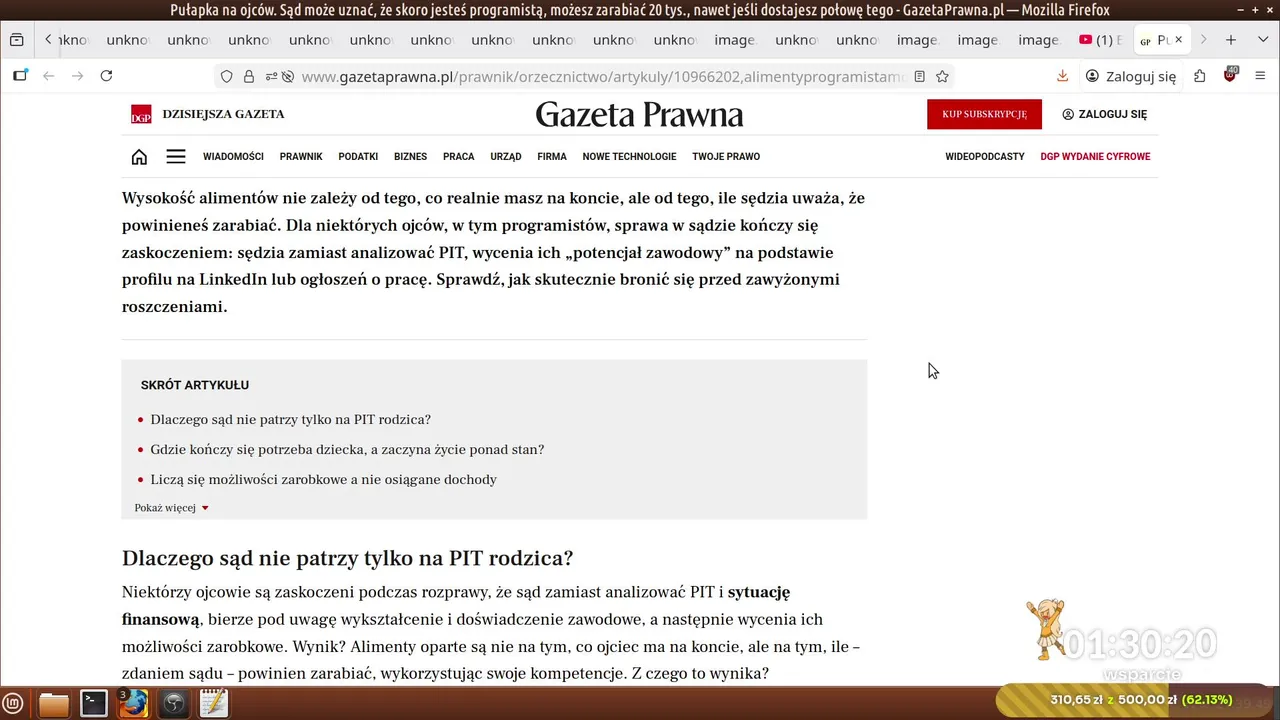This screenshot has width=1280, height=720.
Task: Open the Firefox tab overview list button
Action: 16,40
